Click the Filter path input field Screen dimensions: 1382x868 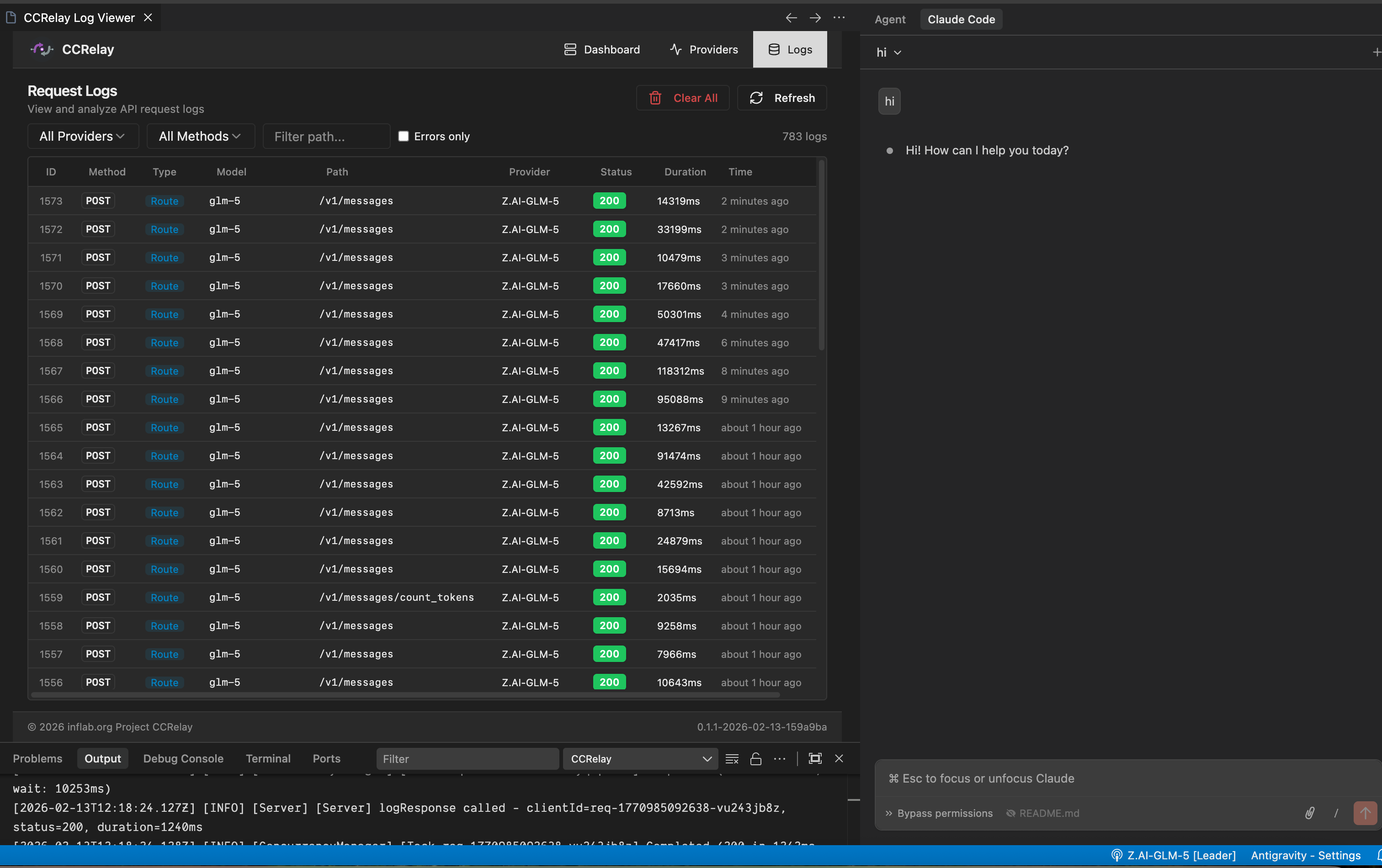[326, 137]
